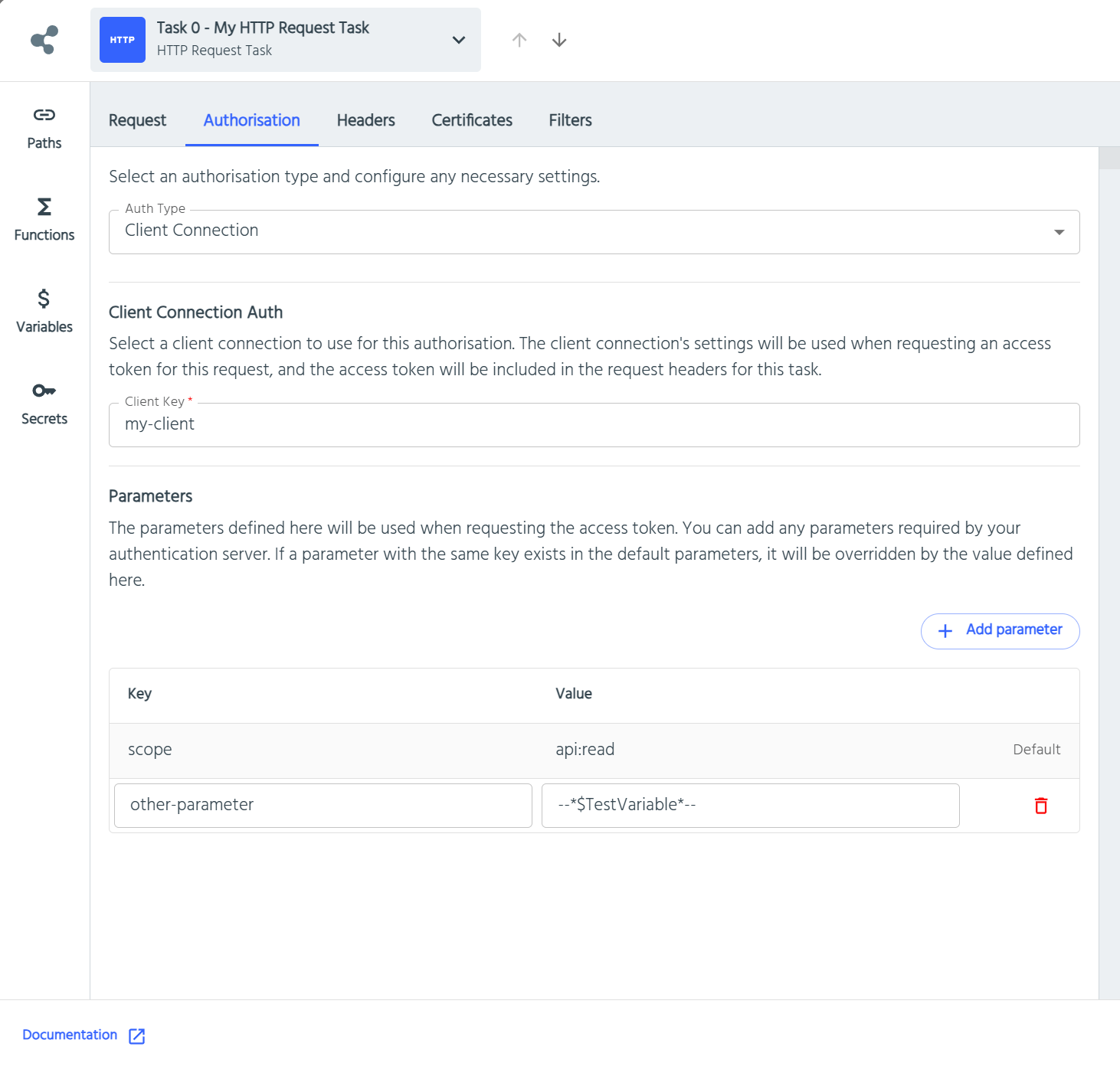Image resolution: width=1120 pixels, height=1066 pixels.
Task: Select the other-parameter key field
Action: tap(322, 805)
